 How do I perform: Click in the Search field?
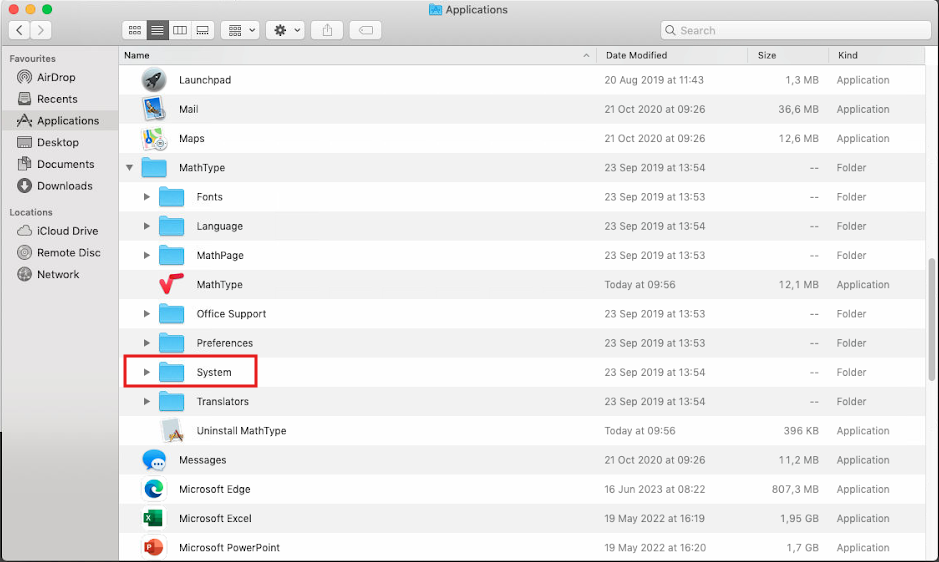(795, 30)
